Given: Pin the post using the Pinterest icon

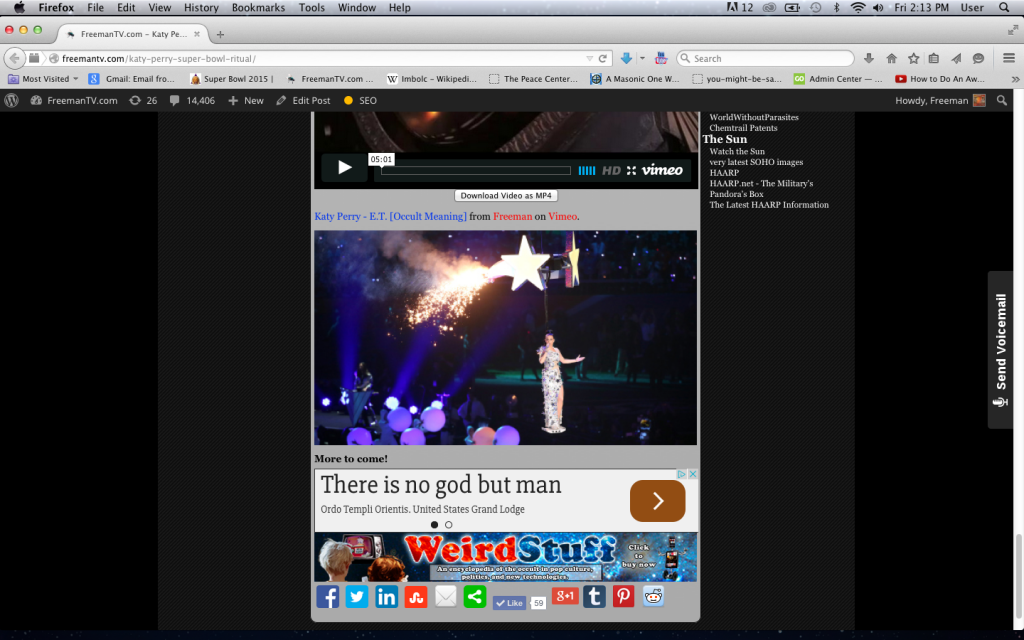Looking at the screenshot, I should tap(624, 597).
